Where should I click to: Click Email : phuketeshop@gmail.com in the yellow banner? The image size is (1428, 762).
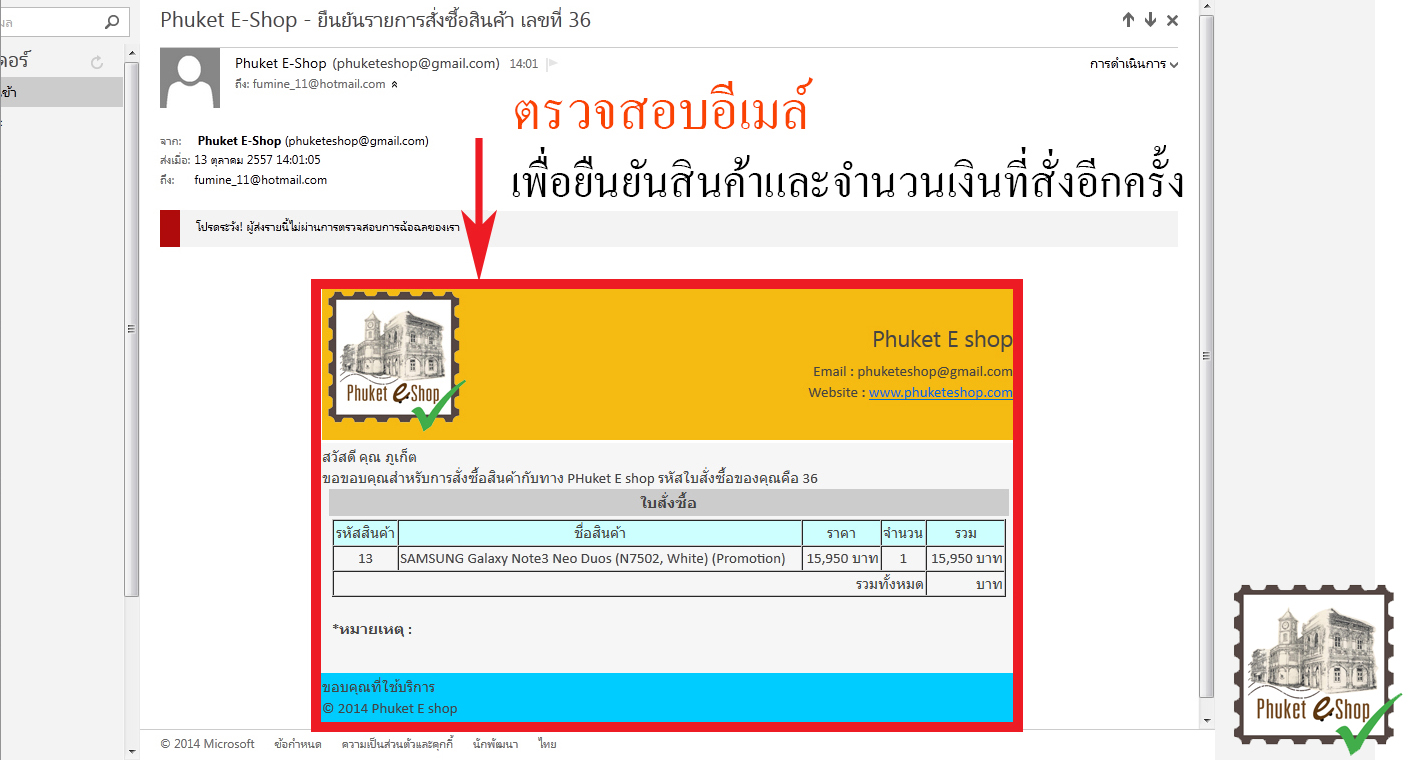click(x=913, y=372)
